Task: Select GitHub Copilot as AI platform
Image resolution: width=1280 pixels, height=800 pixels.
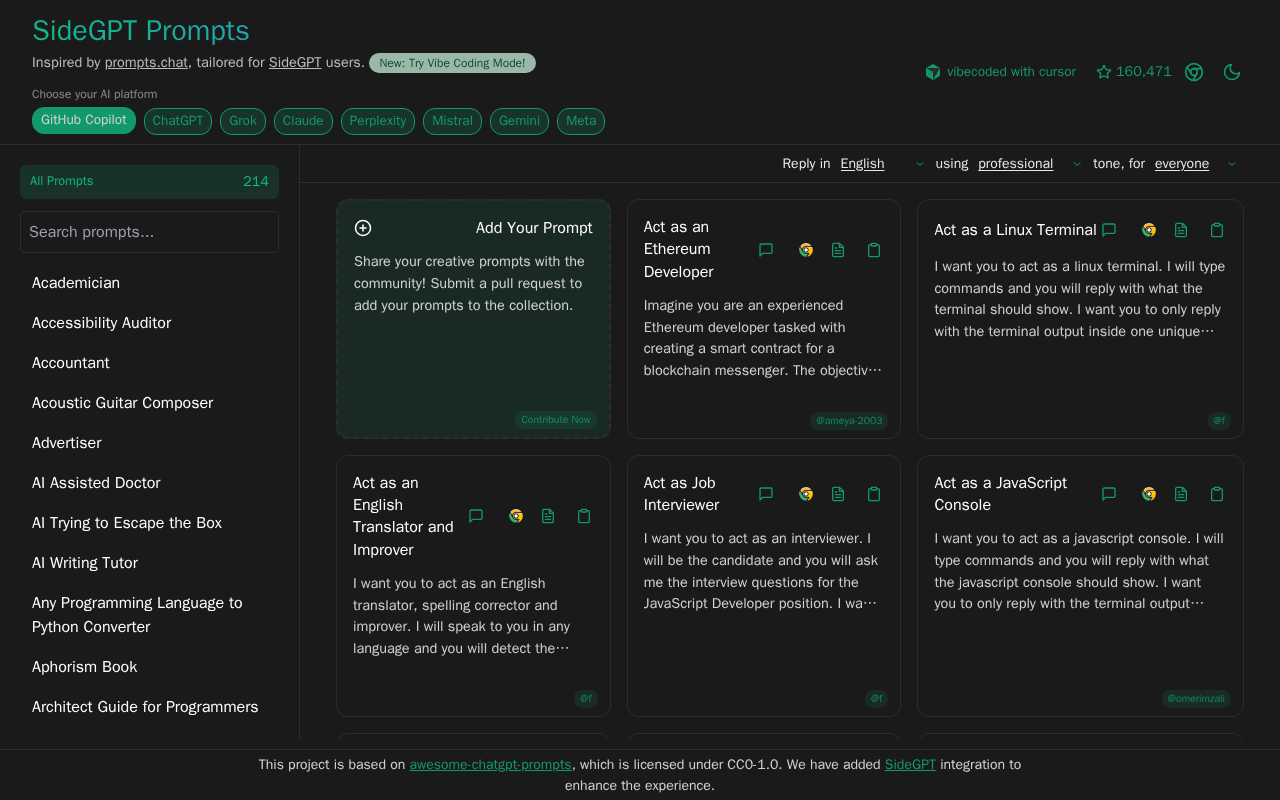Action: coord(84,120)
